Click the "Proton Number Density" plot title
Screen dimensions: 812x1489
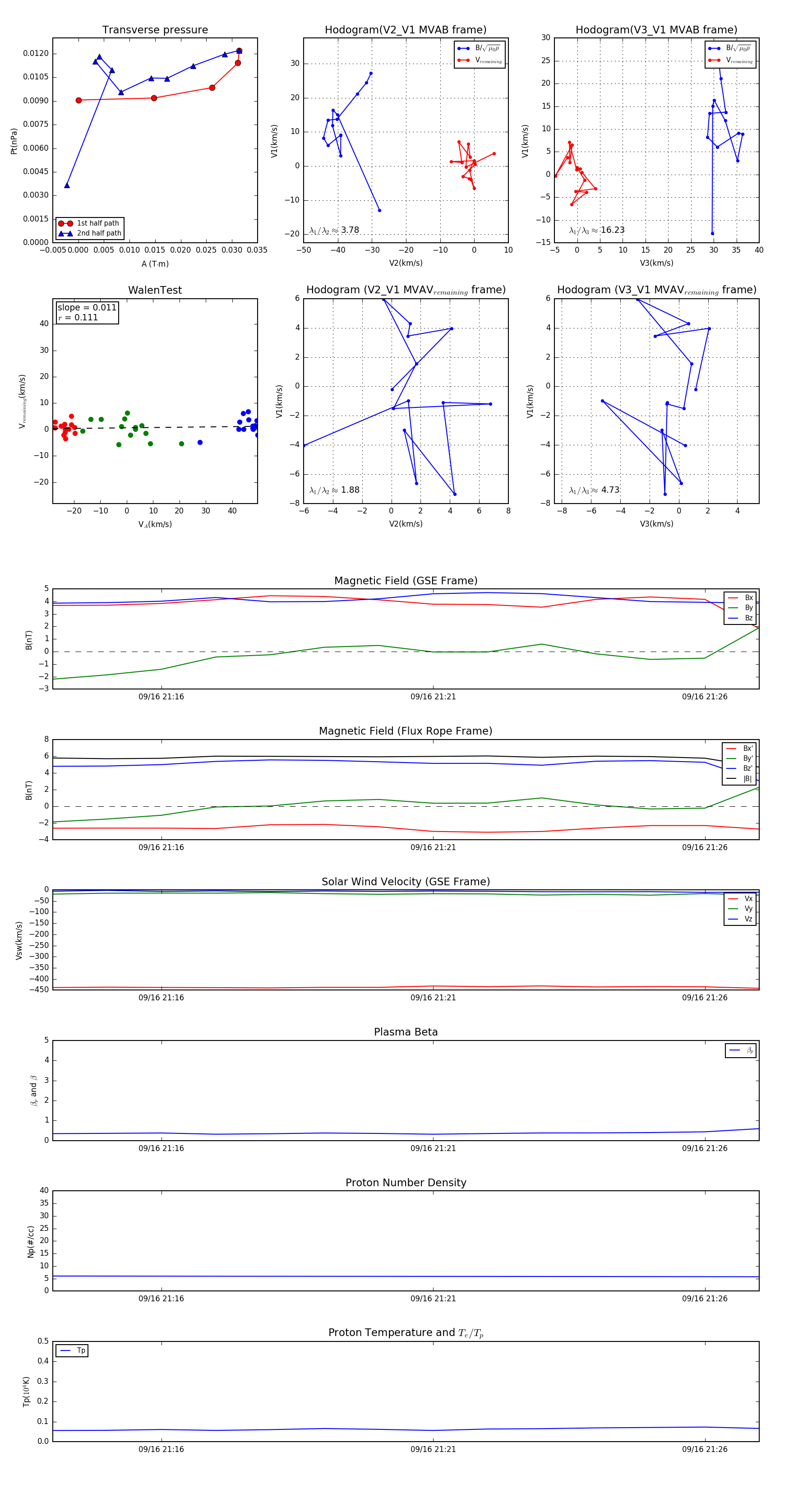pos(406,1183)
